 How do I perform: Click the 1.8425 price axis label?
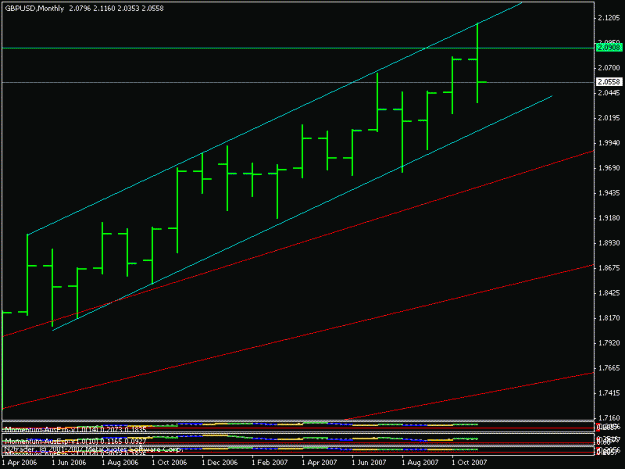[x=609, y=293]
